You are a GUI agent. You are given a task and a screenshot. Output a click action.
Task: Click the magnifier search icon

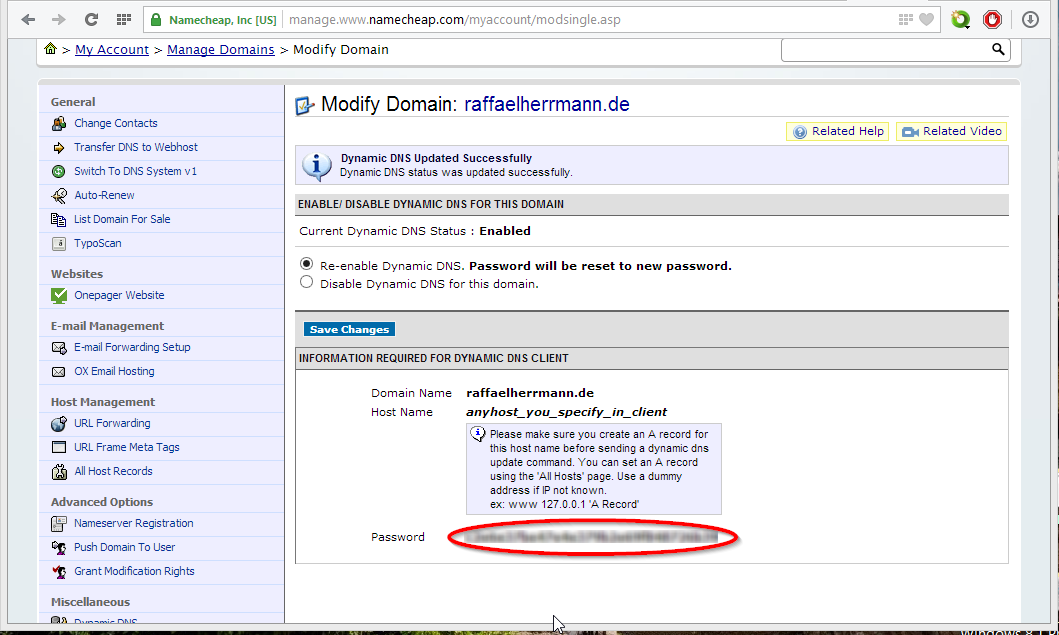998,49
